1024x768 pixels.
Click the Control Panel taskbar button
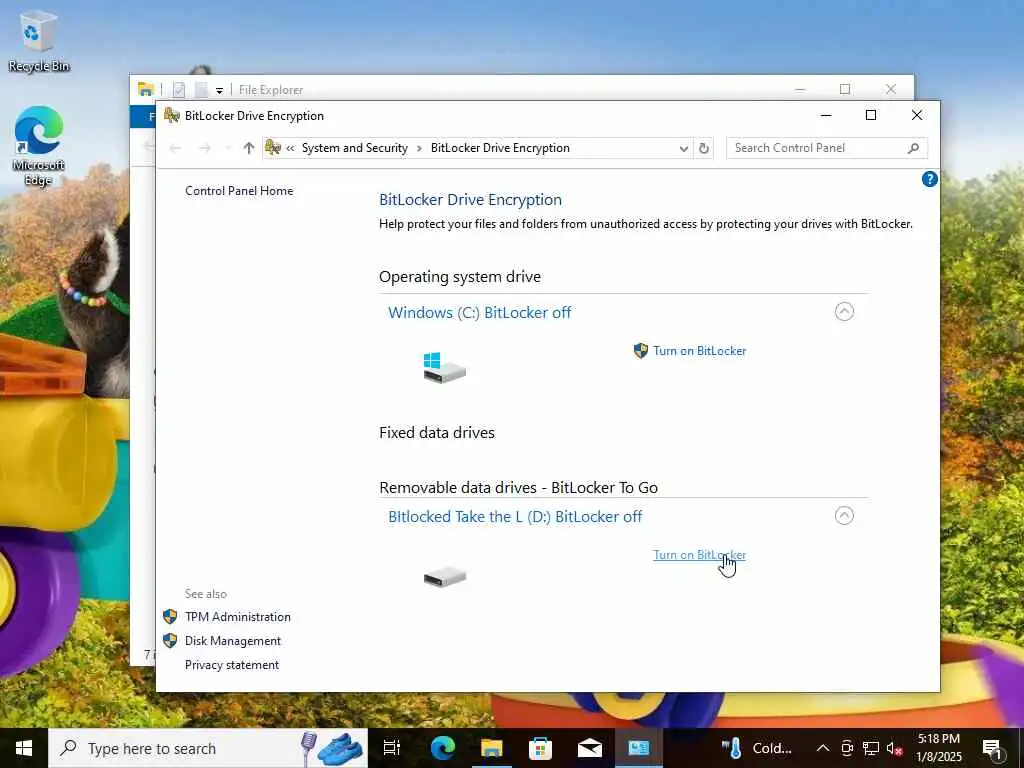[639, 748]
